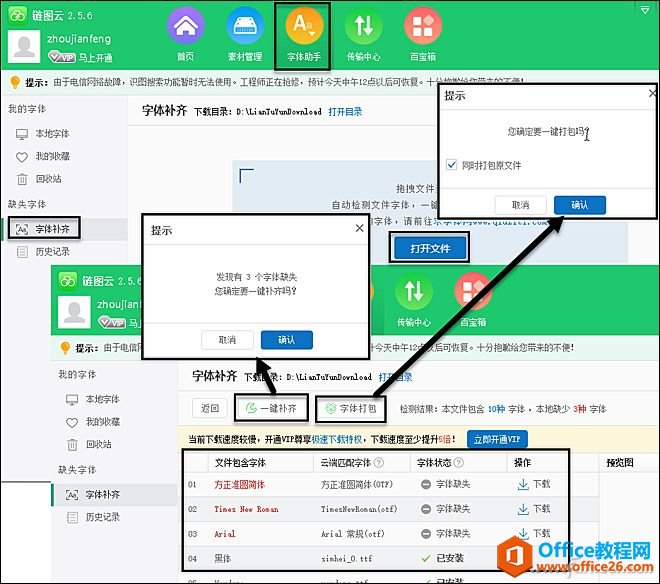This screenshot has height=584, width=660.
Task: Click 取消 in the 字体缺失 dialog
Action: pyautogui.click(x=227, y=340)
